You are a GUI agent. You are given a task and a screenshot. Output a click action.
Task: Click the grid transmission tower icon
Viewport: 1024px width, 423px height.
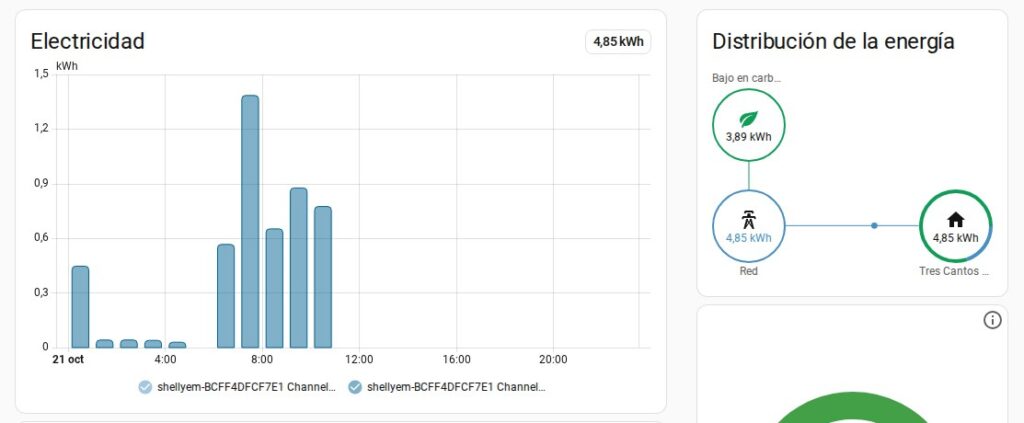pos(748,220)
